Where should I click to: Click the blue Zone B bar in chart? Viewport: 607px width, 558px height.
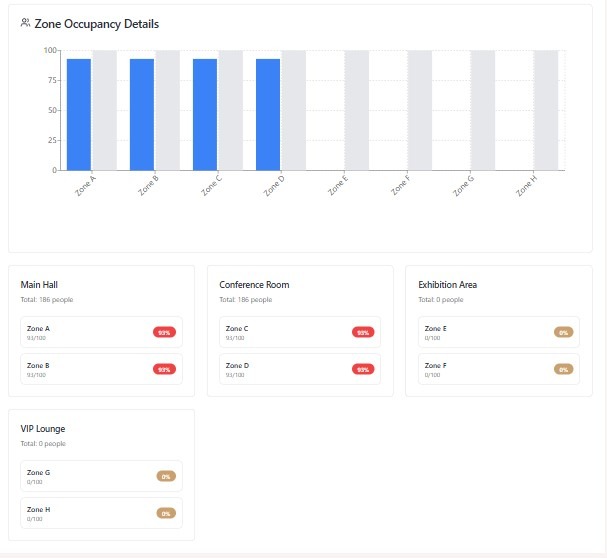[x=142, y=114]
